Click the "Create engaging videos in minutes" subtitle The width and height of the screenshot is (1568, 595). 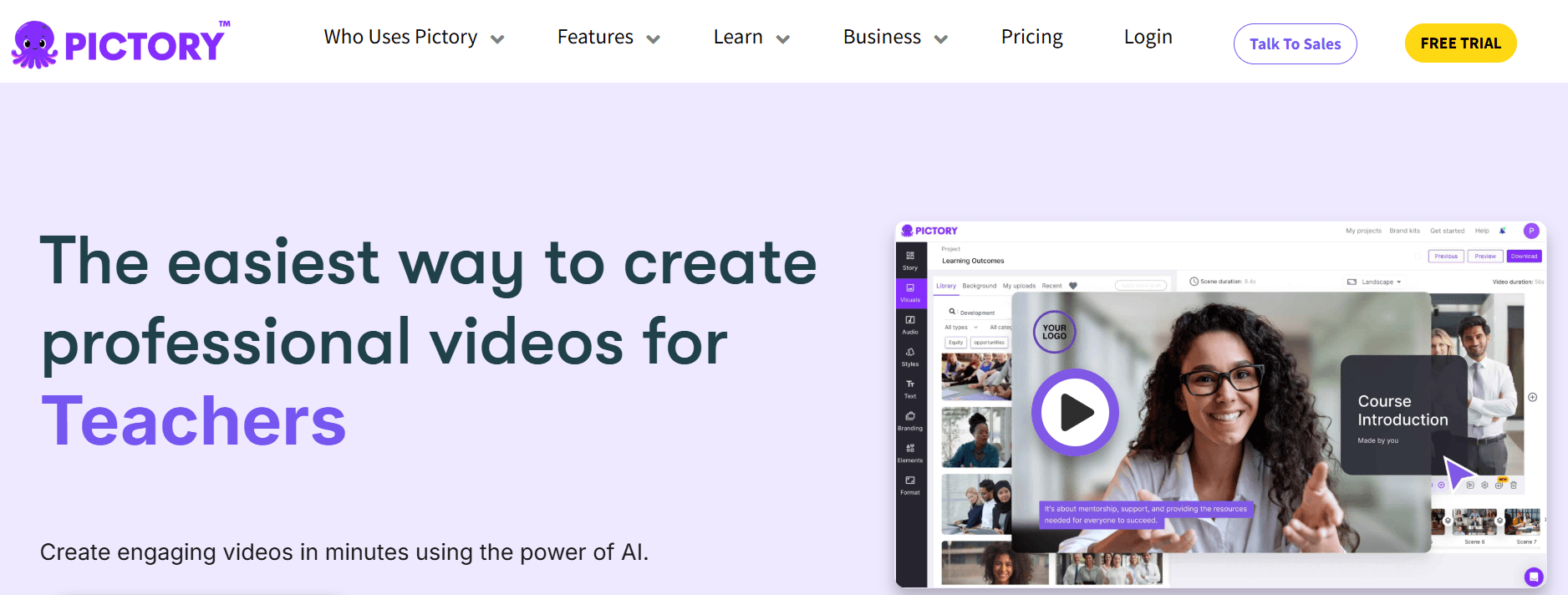point(344,552)
